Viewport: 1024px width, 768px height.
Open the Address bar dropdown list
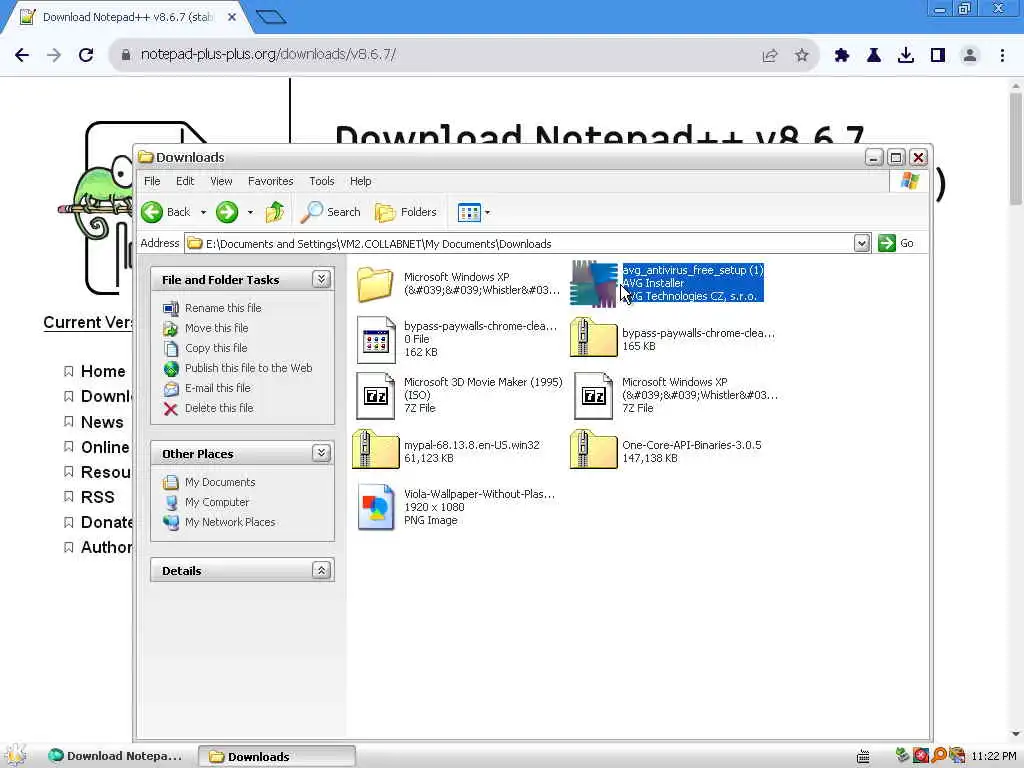861,244
